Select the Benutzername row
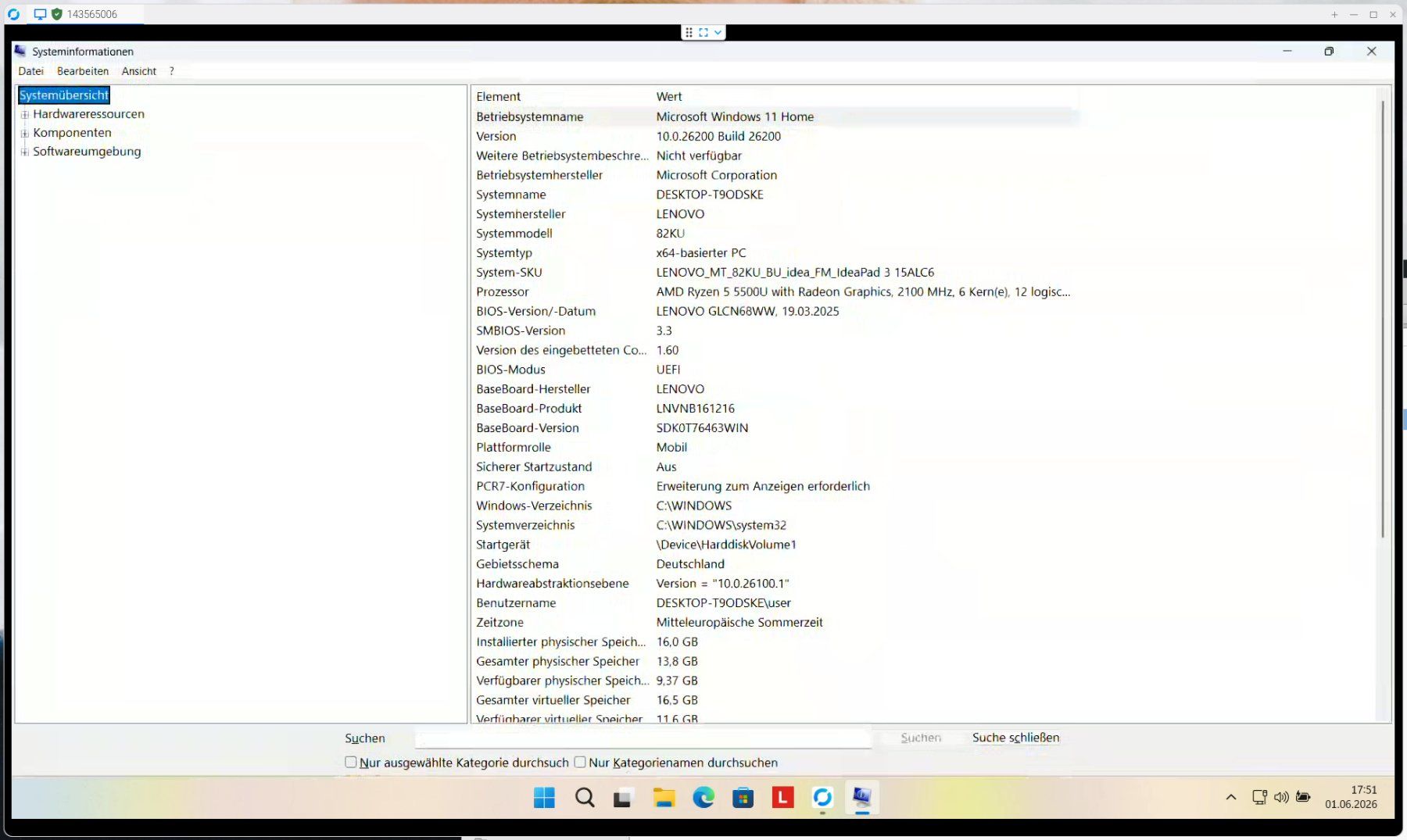Image resolution: width=1407 pixels, height=840 pixels. tap(775, 603)
